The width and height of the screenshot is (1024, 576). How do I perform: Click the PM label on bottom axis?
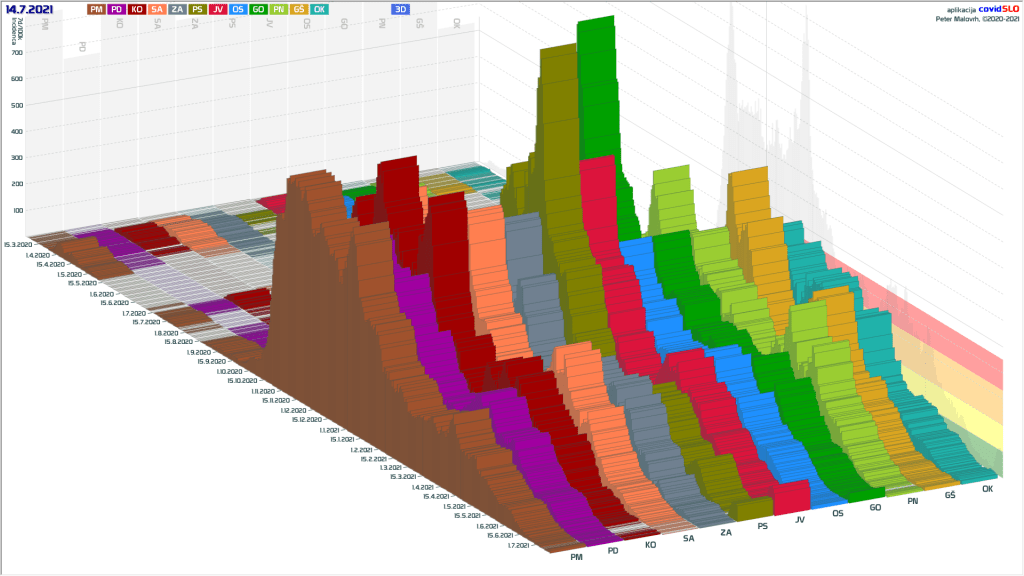coord(575,555)
